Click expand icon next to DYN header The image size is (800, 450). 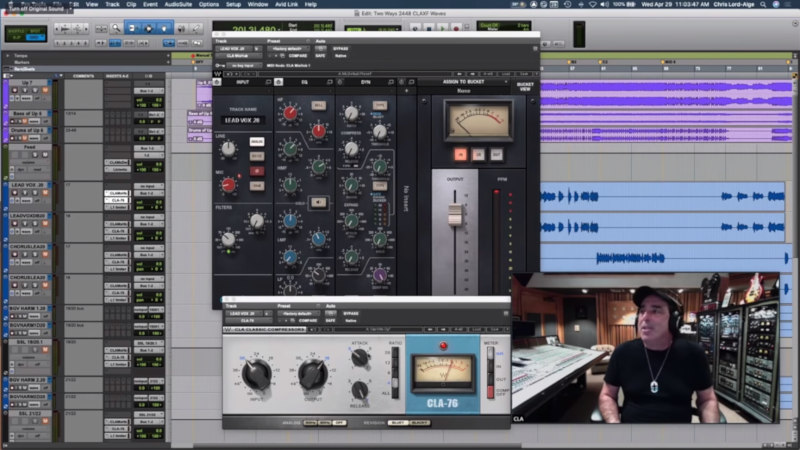(391, 82)
